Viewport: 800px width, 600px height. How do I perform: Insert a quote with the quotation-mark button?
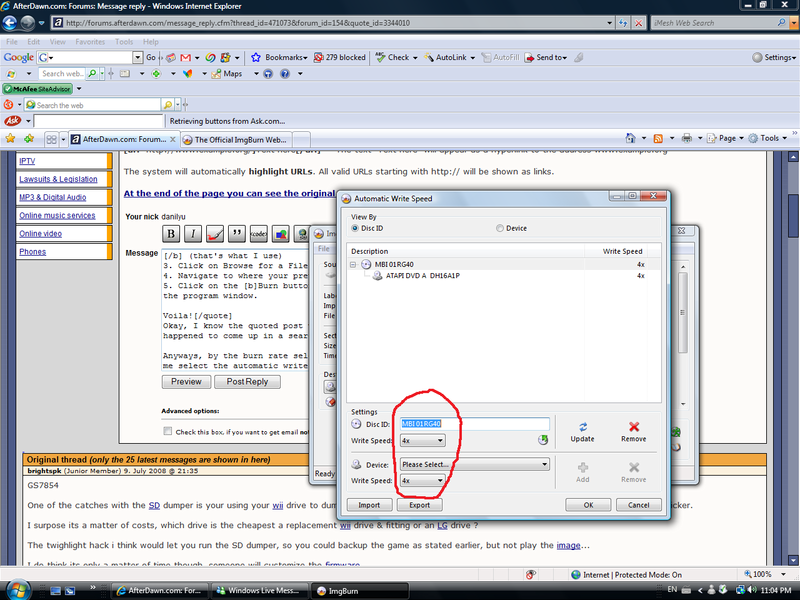(x=237, y=234)
